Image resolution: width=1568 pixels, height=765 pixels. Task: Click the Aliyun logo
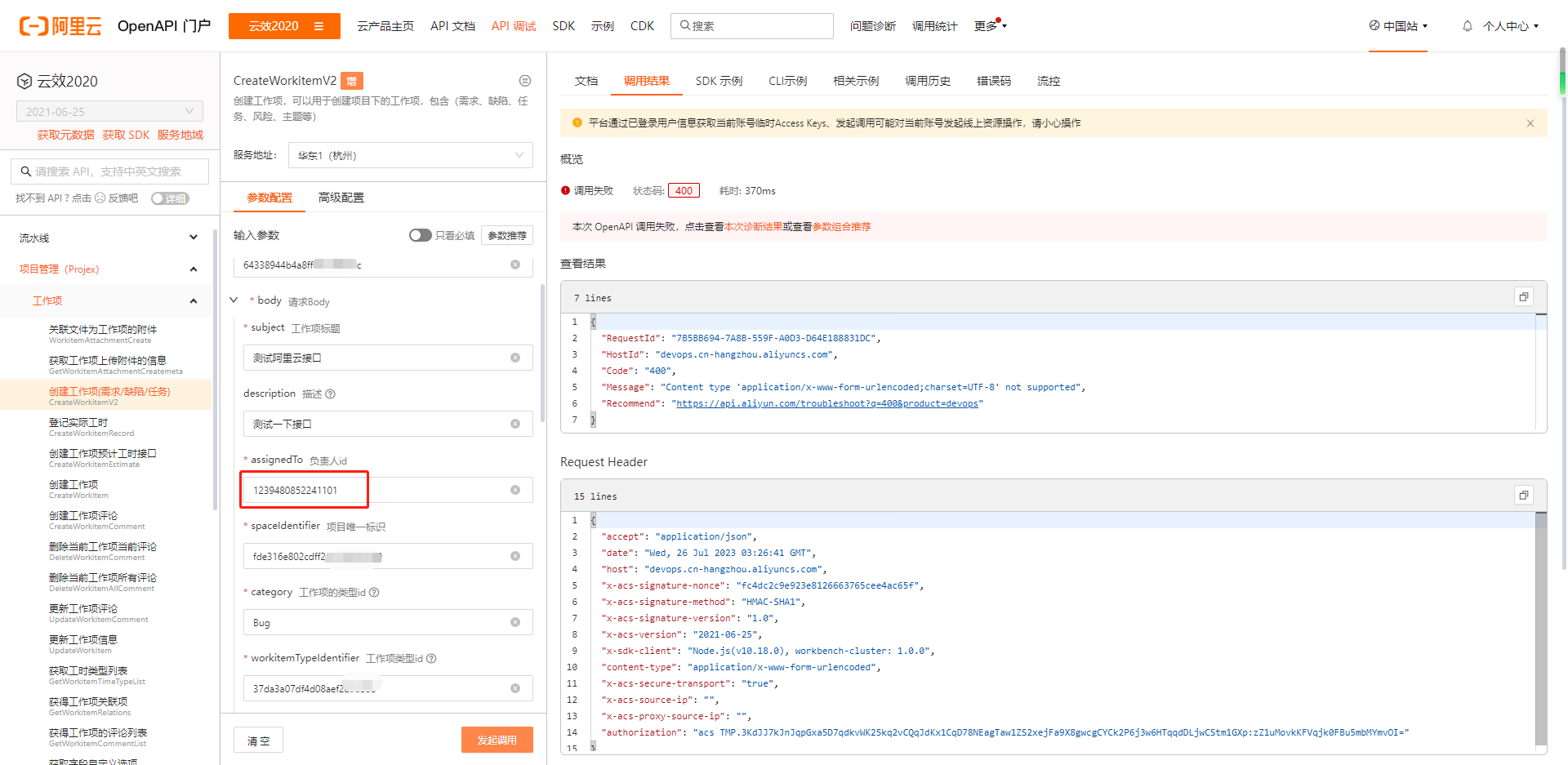[60, 26]
